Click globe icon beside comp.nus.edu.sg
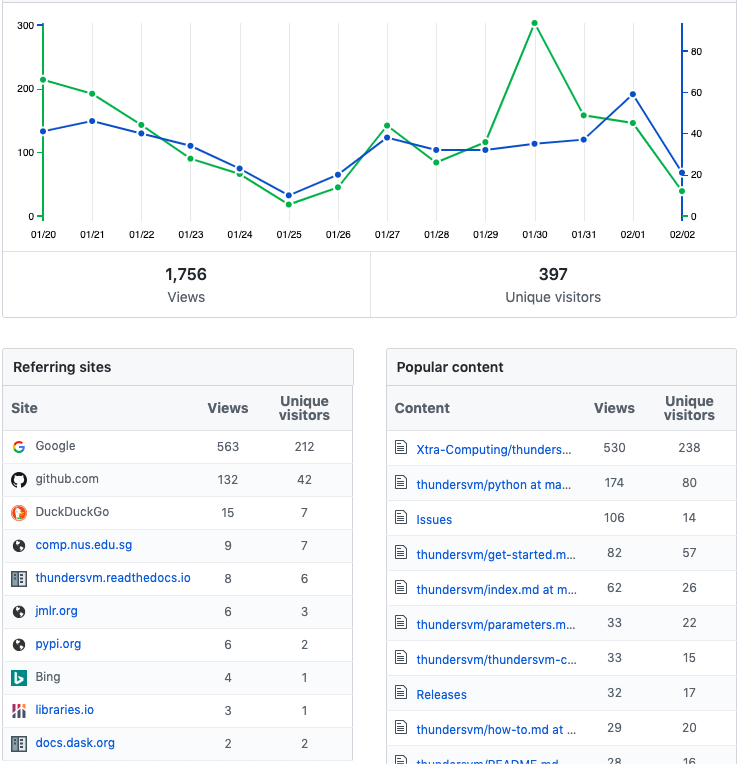Image resolution: width=738 pixels, height=764 pixels. (19, 546)
